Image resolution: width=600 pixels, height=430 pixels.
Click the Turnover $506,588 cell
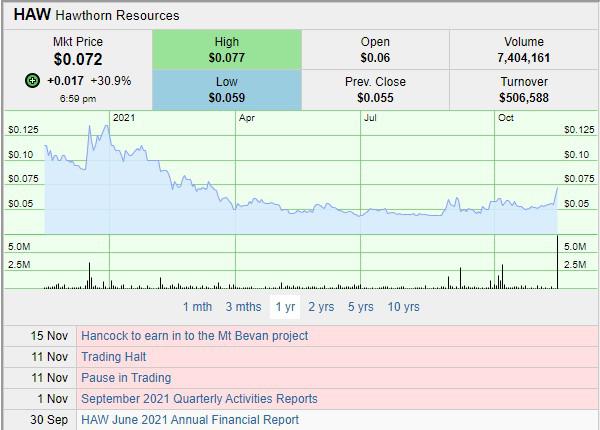click(x=524, y=90)
